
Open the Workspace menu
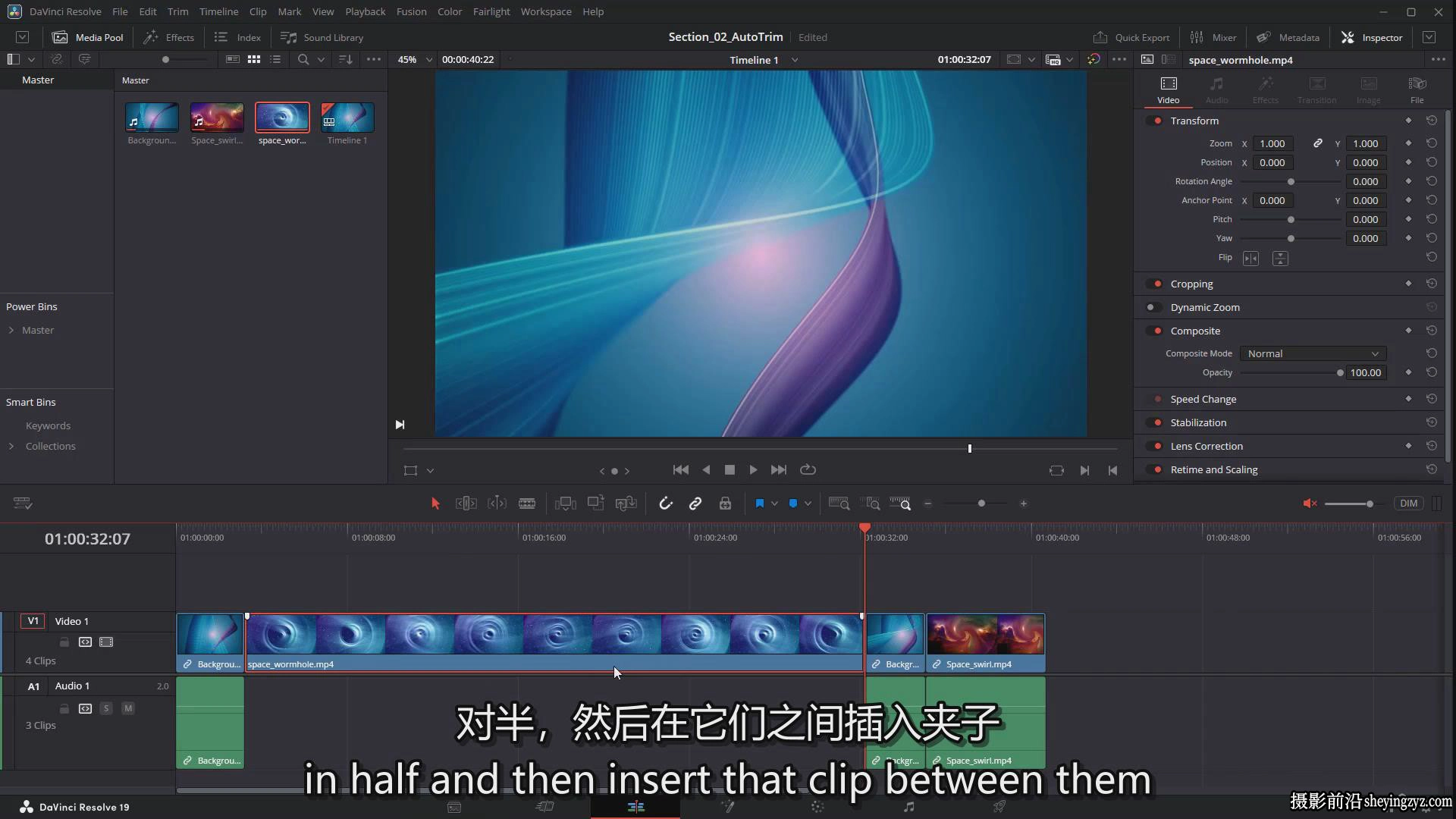click(x=546, y=11)
